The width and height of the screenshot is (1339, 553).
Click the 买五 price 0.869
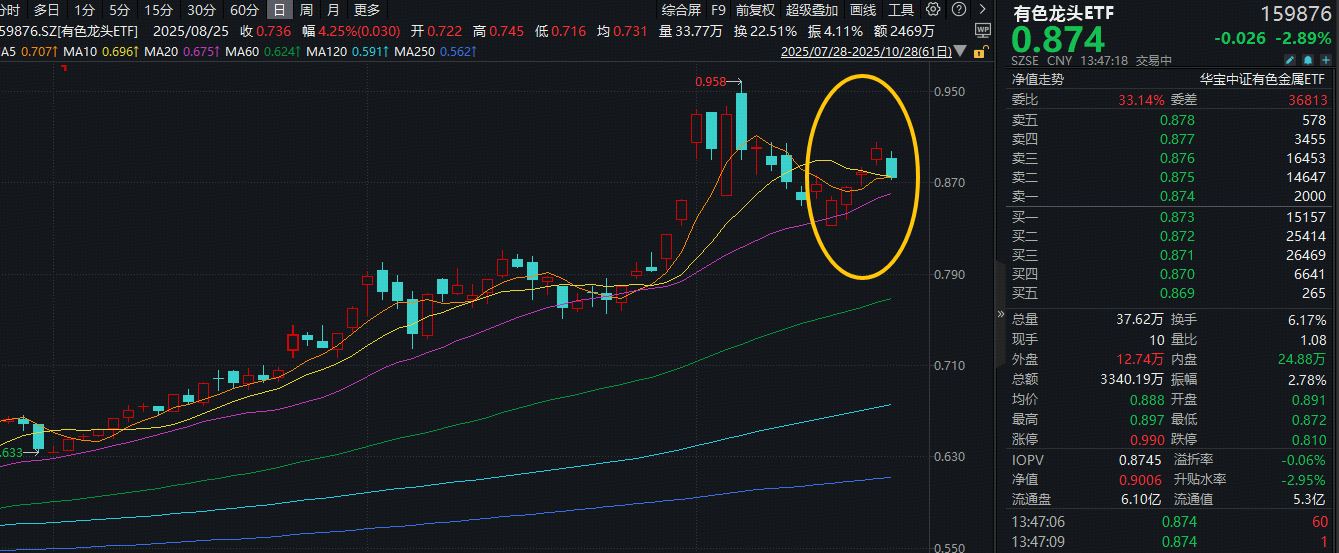point(1177,293)
